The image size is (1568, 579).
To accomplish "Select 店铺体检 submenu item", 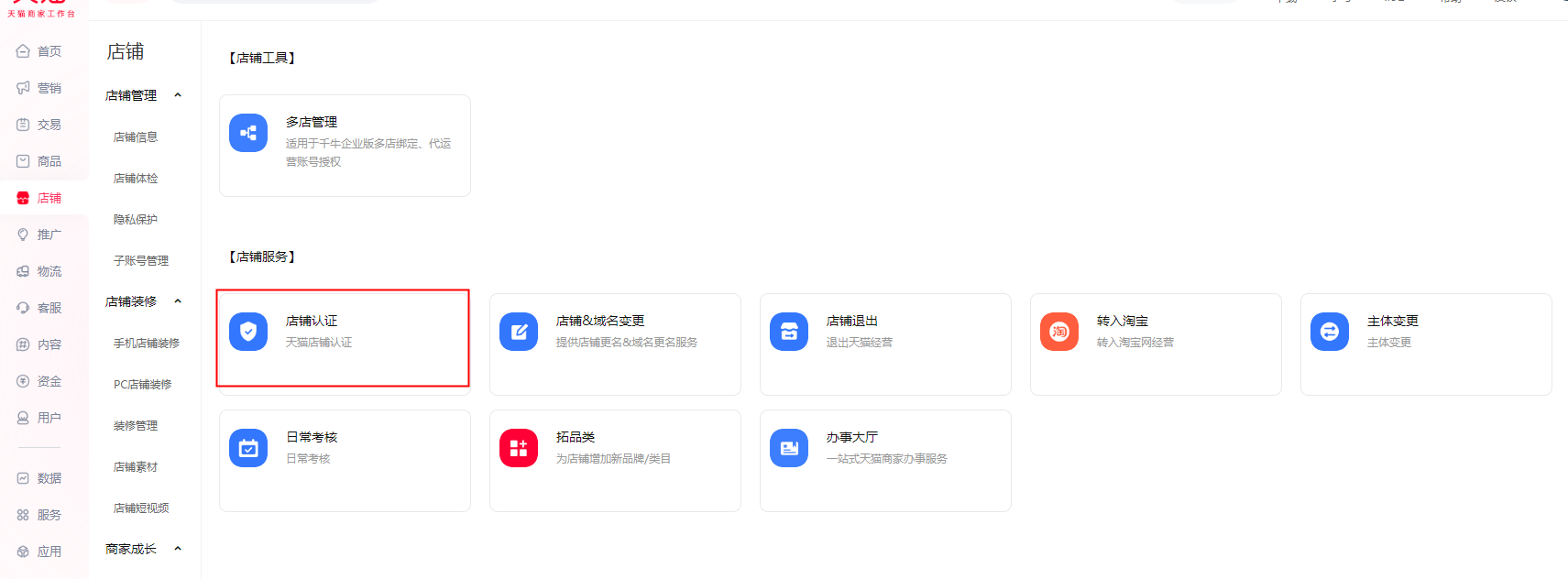I will coord(136,179).
